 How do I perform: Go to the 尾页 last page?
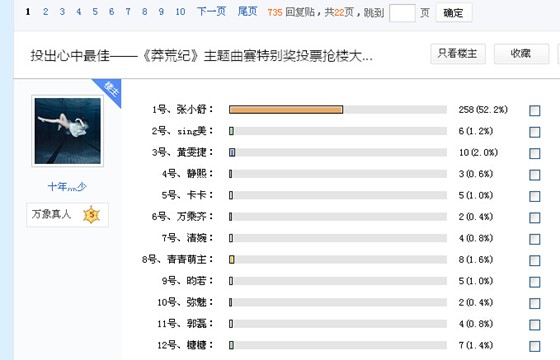248,12
